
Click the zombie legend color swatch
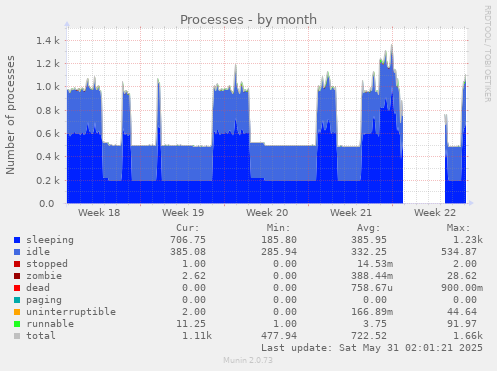(x=17, y=276)
